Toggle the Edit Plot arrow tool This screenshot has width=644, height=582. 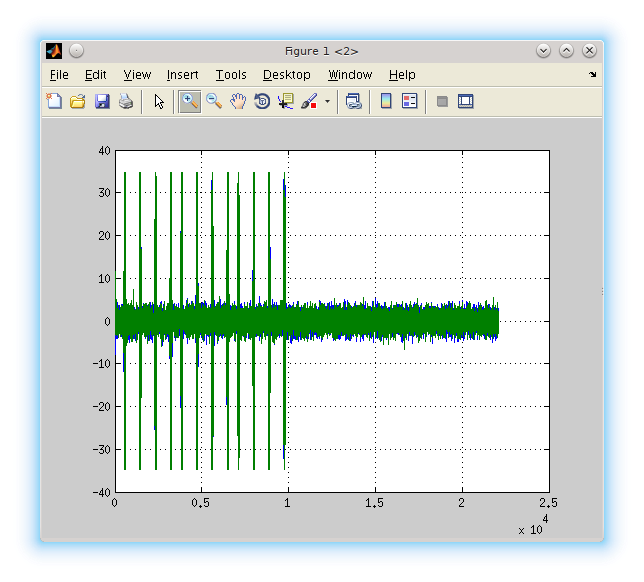159,101
